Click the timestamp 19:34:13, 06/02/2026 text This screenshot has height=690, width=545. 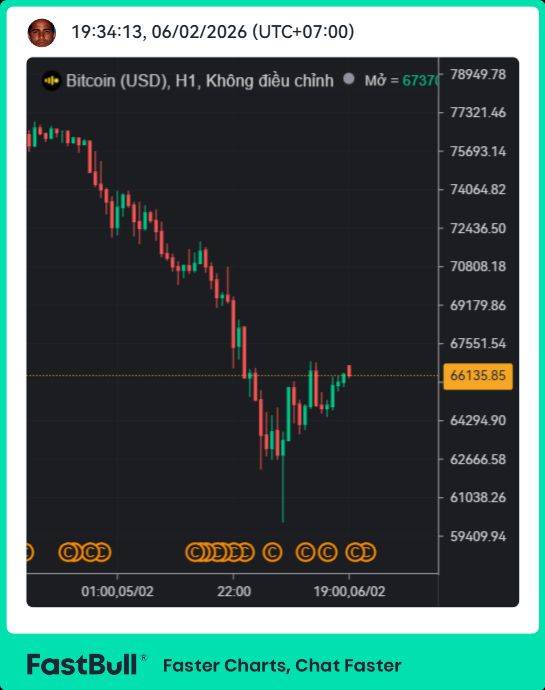pyautogui.click(x=213, y=32)
